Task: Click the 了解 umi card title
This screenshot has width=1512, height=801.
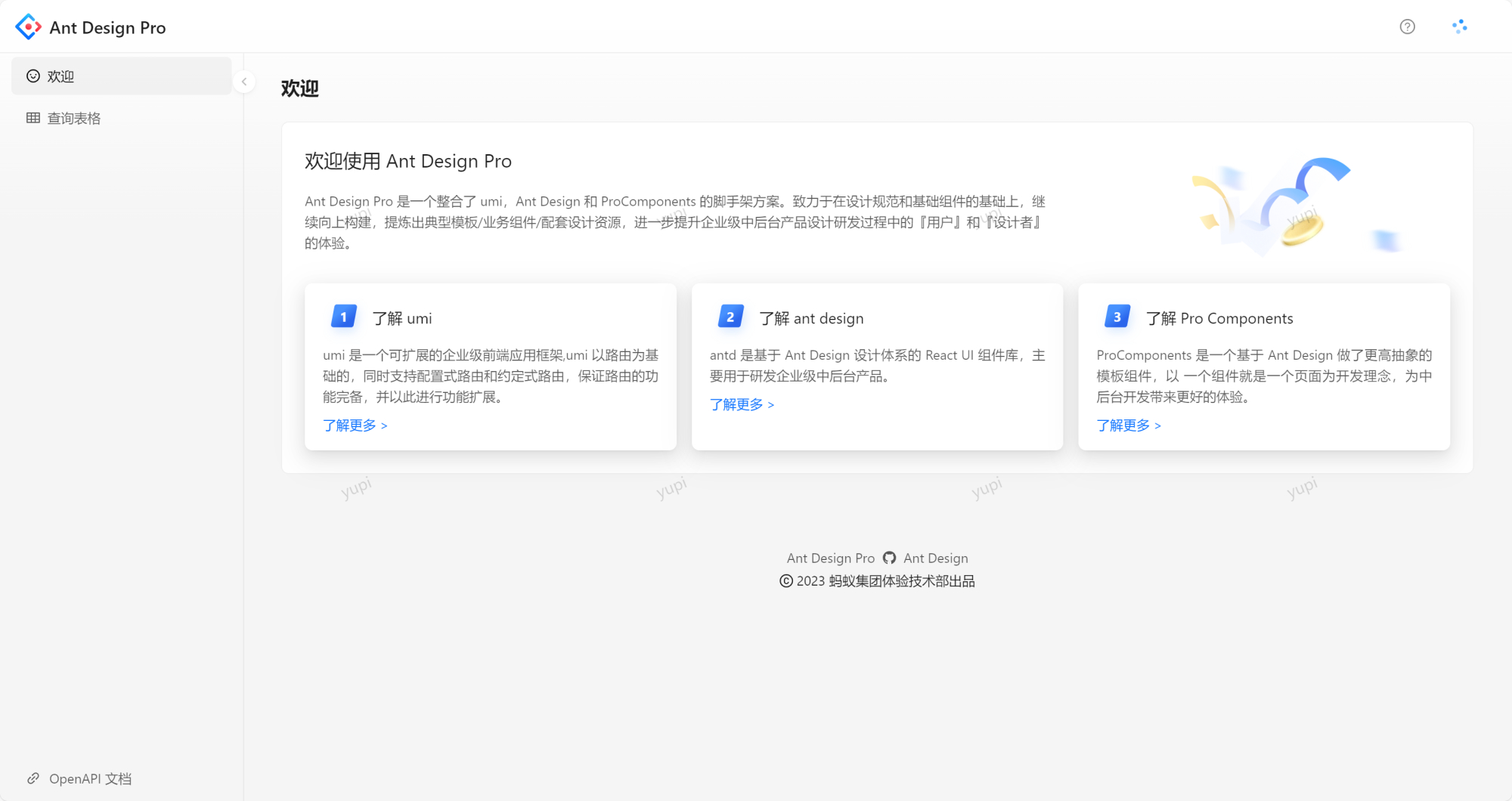Action: pos(402,318)
